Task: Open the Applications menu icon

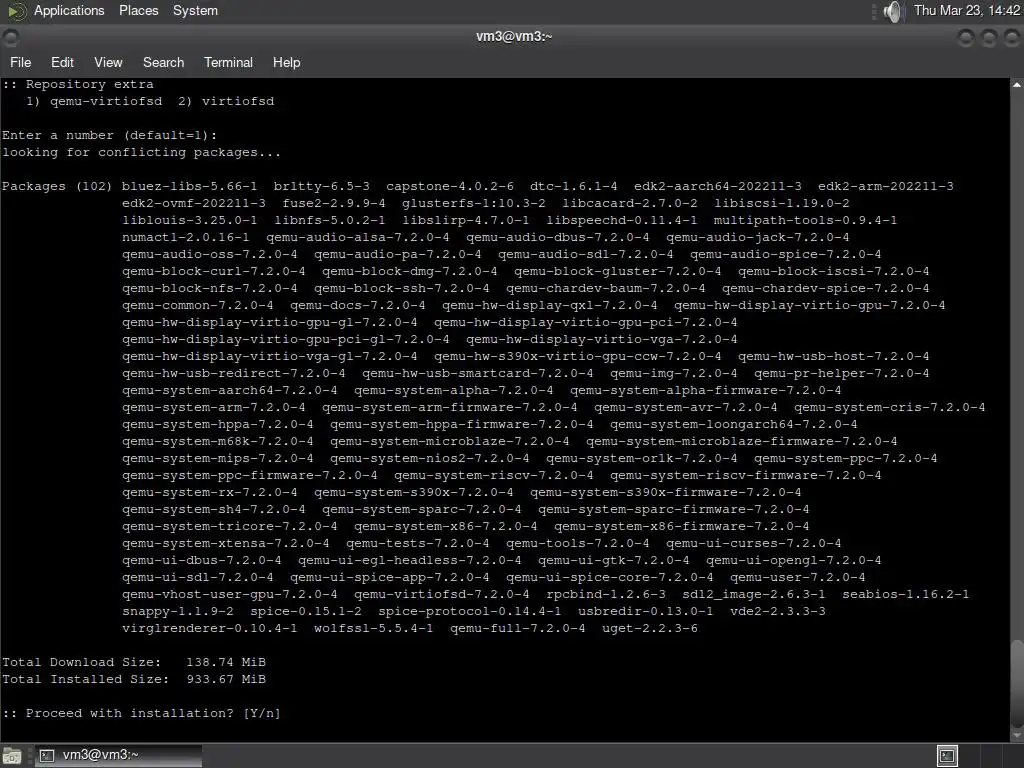Action: (x=16, y=10)
